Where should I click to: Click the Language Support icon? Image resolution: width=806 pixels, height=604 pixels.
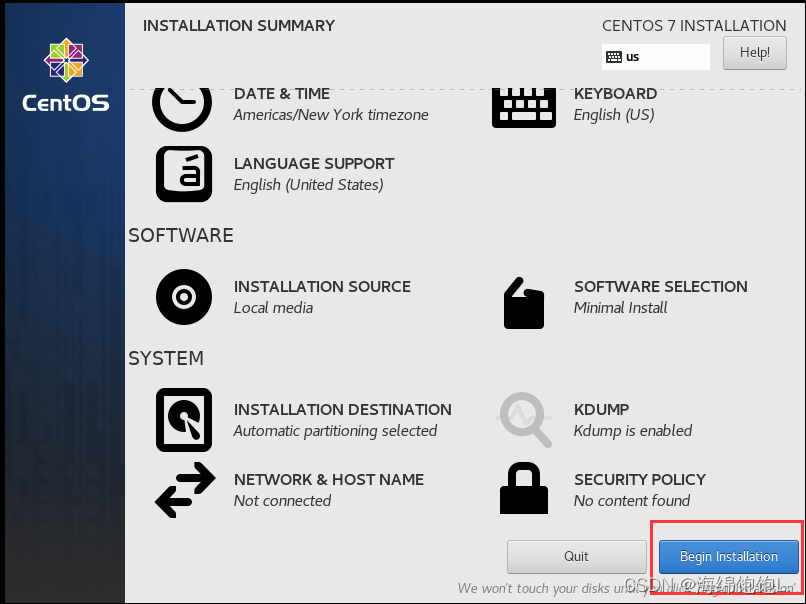click(184, 174)
